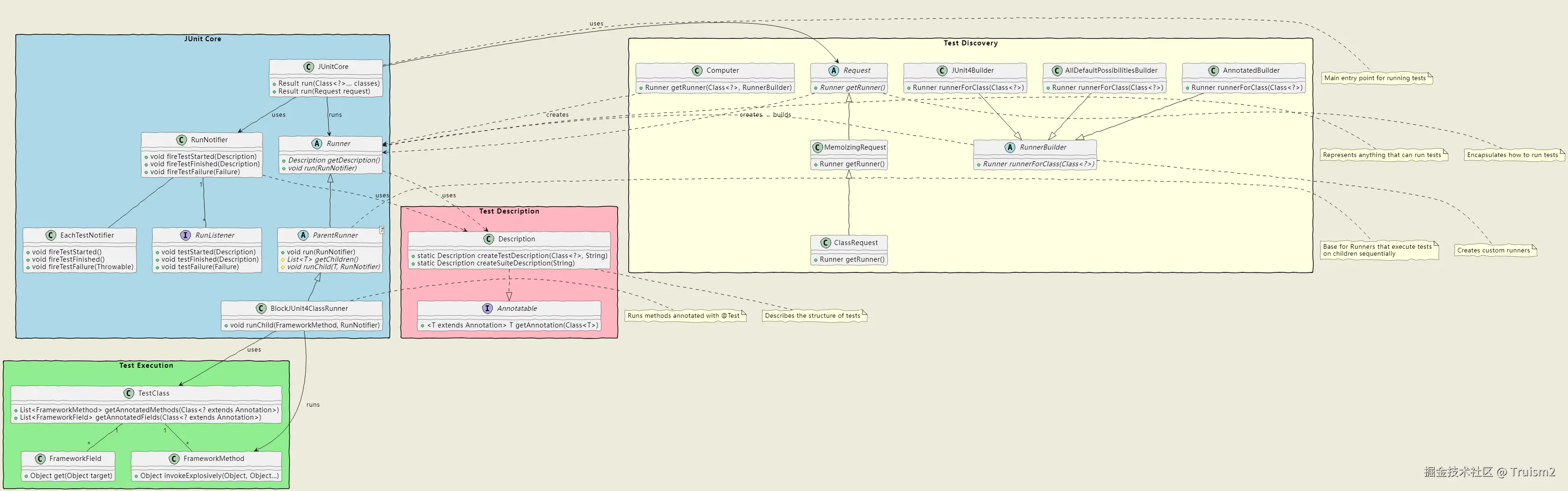Select 'void run(RunNotifier)' in the Runner class
Viewport: 1568px width, 491px height.
tap(322, 168)
